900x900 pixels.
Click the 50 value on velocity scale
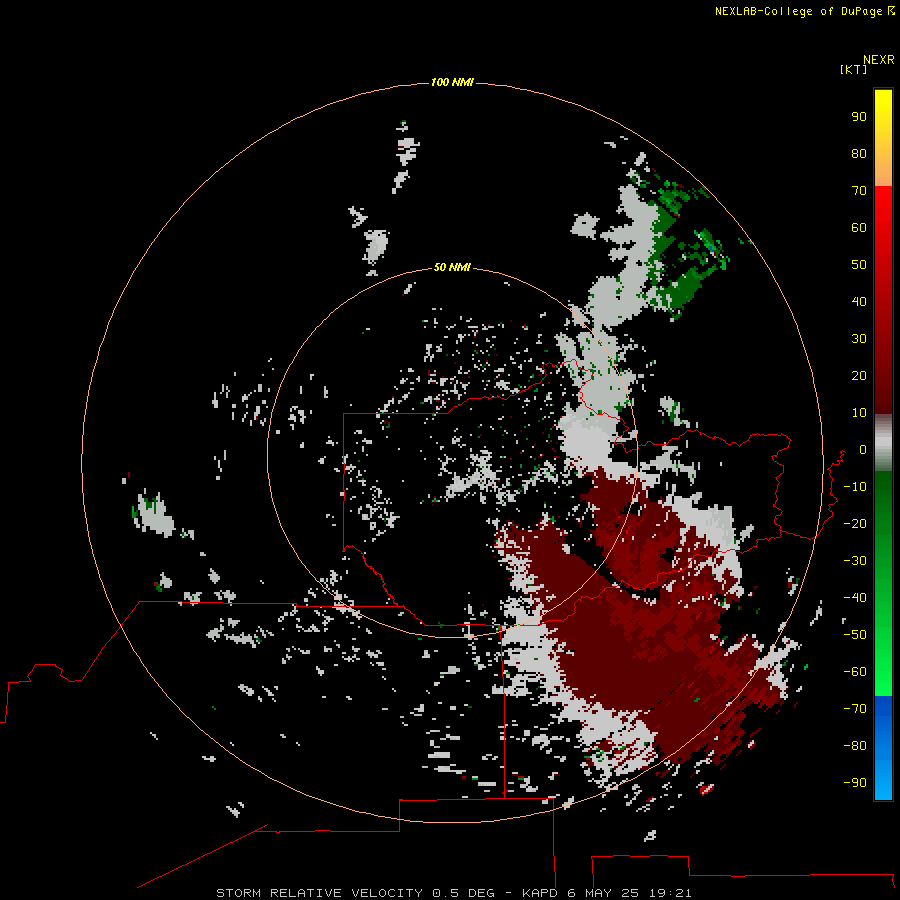pos(859,265)
